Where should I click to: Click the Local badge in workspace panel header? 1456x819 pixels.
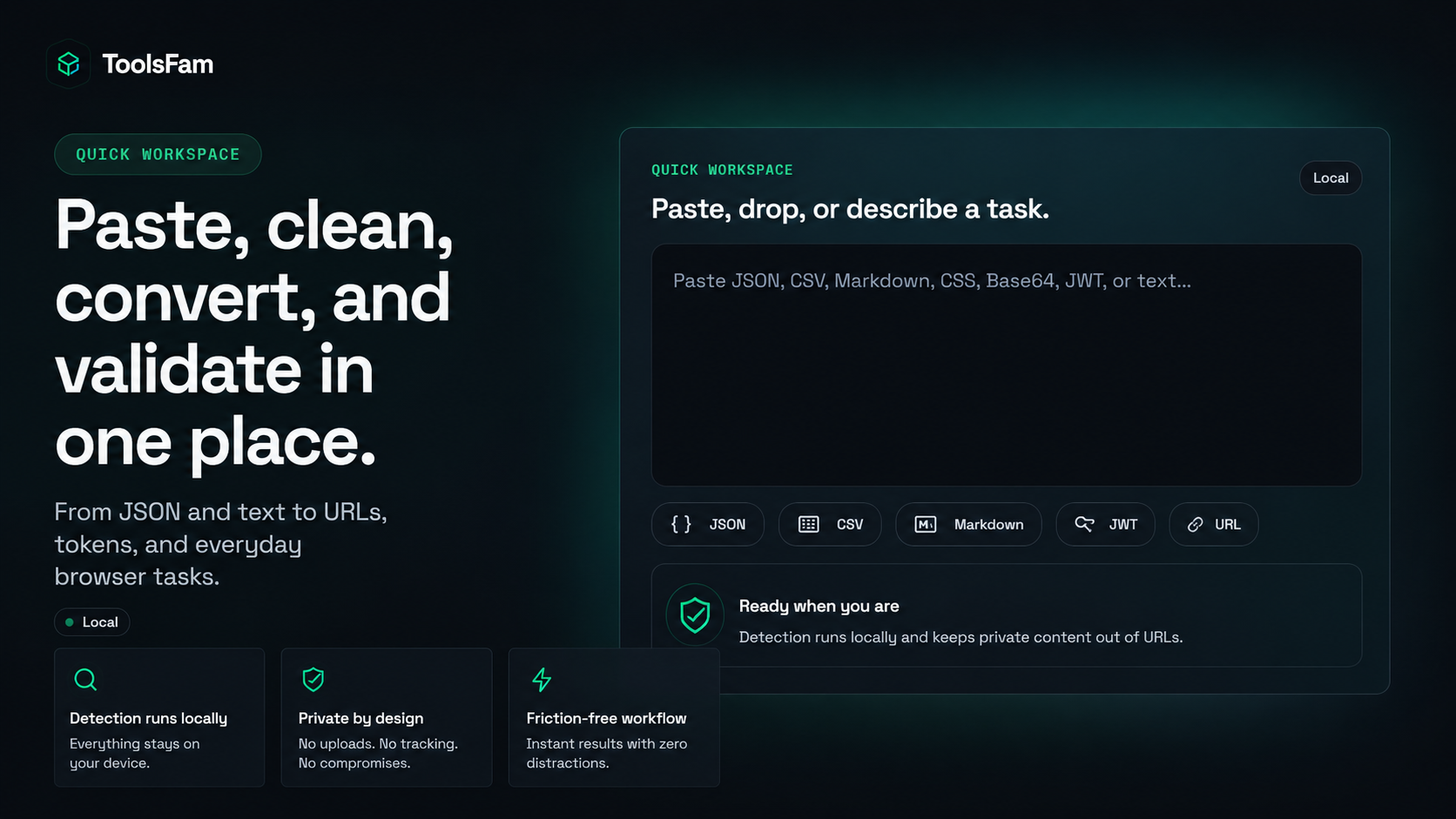[x=1331, y=178]
